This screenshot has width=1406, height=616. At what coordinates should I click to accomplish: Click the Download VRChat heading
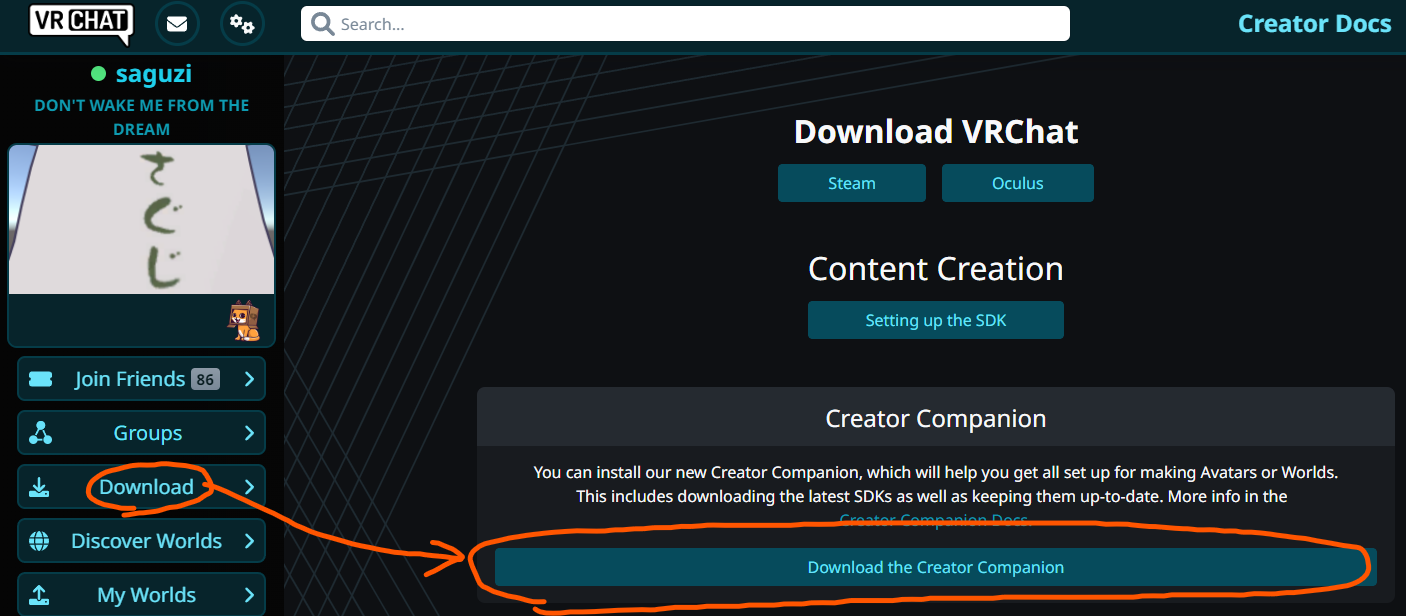pos(936,131)
